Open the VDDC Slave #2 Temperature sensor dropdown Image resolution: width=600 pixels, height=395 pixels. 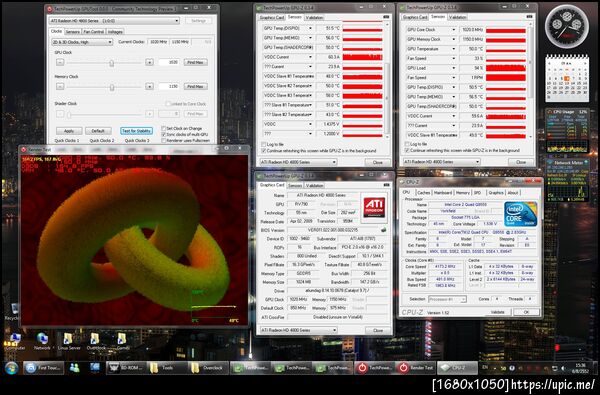pos(310,86)
